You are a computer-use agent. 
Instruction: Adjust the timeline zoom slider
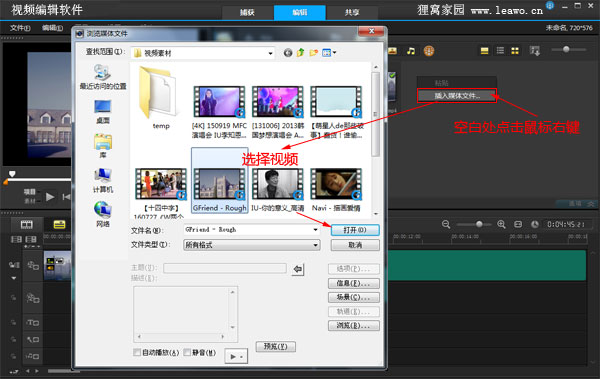479,224
